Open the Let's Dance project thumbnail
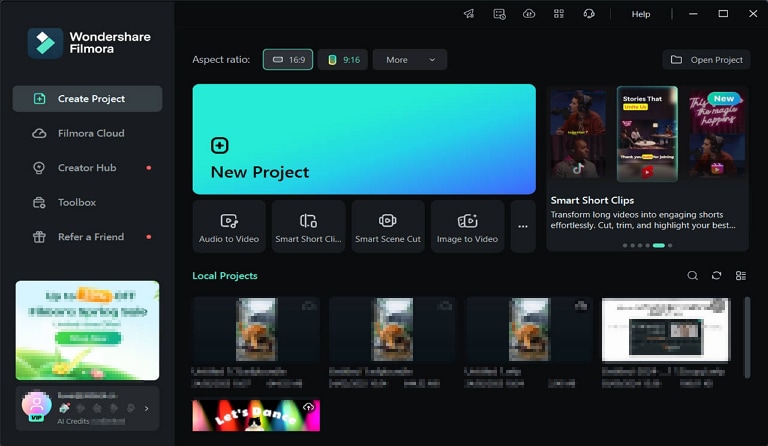 (x=256, y=416)
